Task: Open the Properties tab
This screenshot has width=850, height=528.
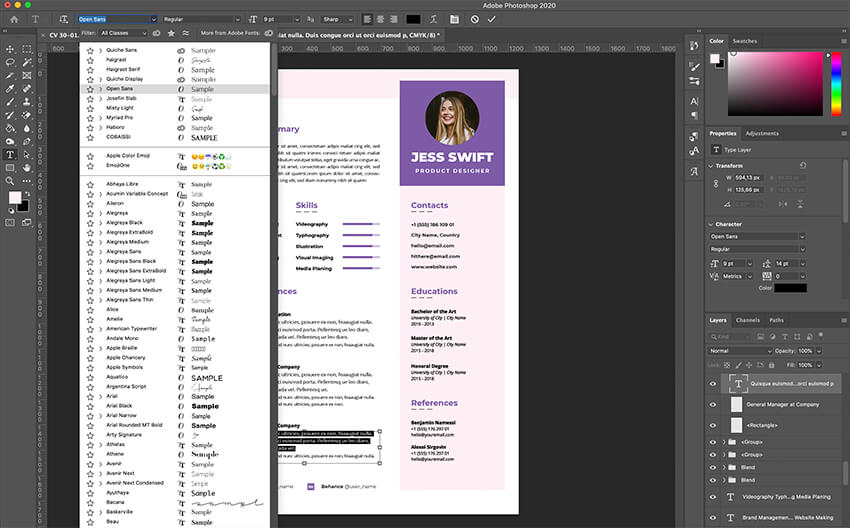Action: click(x=723, y=133)
